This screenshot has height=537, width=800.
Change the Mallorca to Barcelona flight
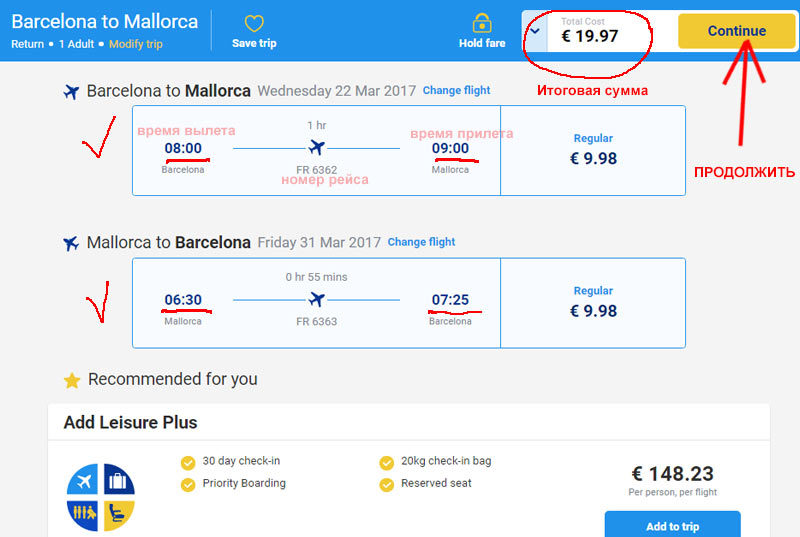tap(421, 242)
